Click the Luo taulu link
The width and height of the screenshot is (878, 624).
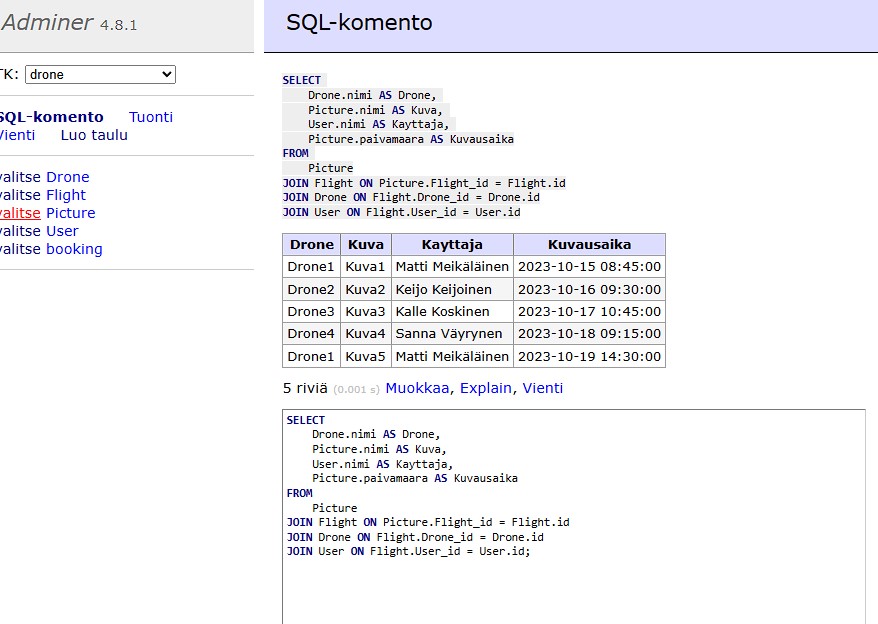tap(94, 135)
